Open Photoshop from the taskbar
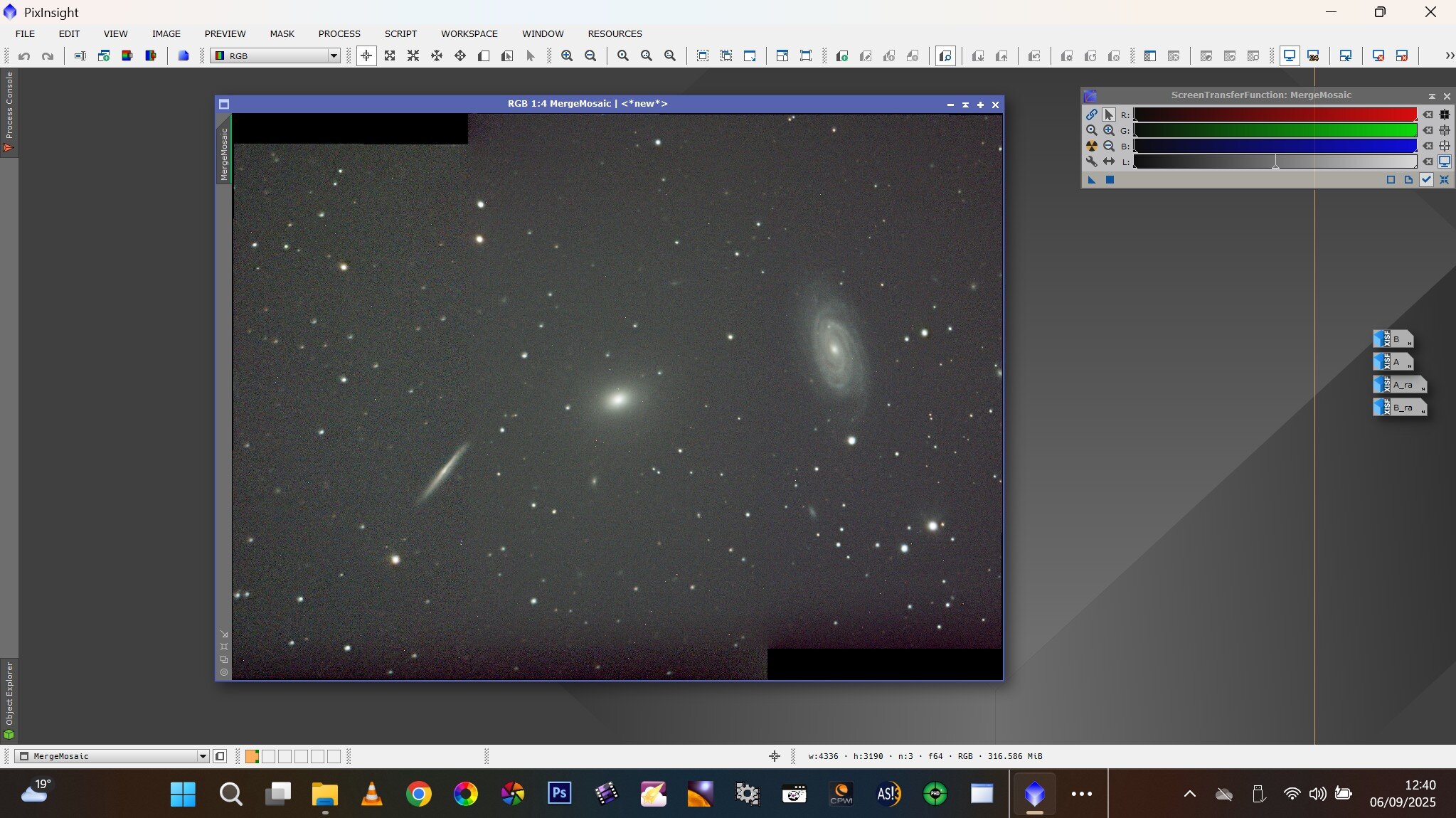 click(559, 793)
